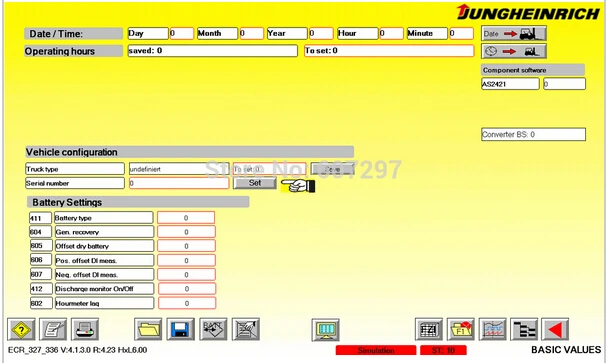Click the red Simulation status indicator

coord(376,350)
